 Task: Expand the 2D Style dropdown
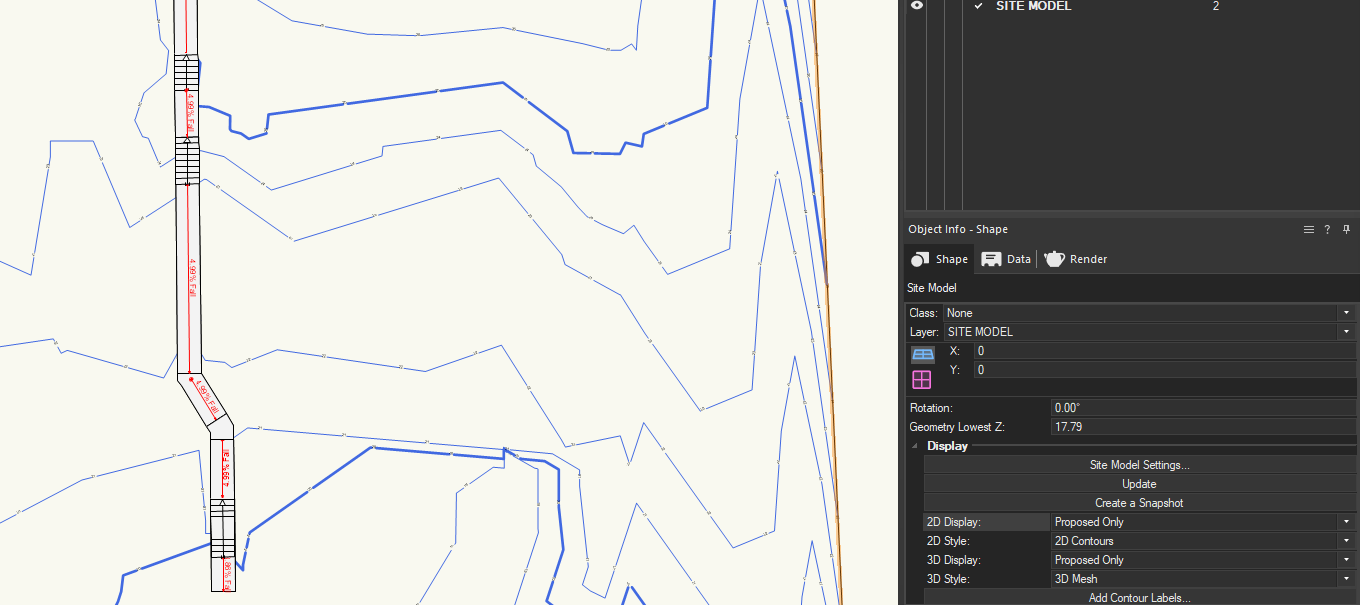click(1202, 541)
